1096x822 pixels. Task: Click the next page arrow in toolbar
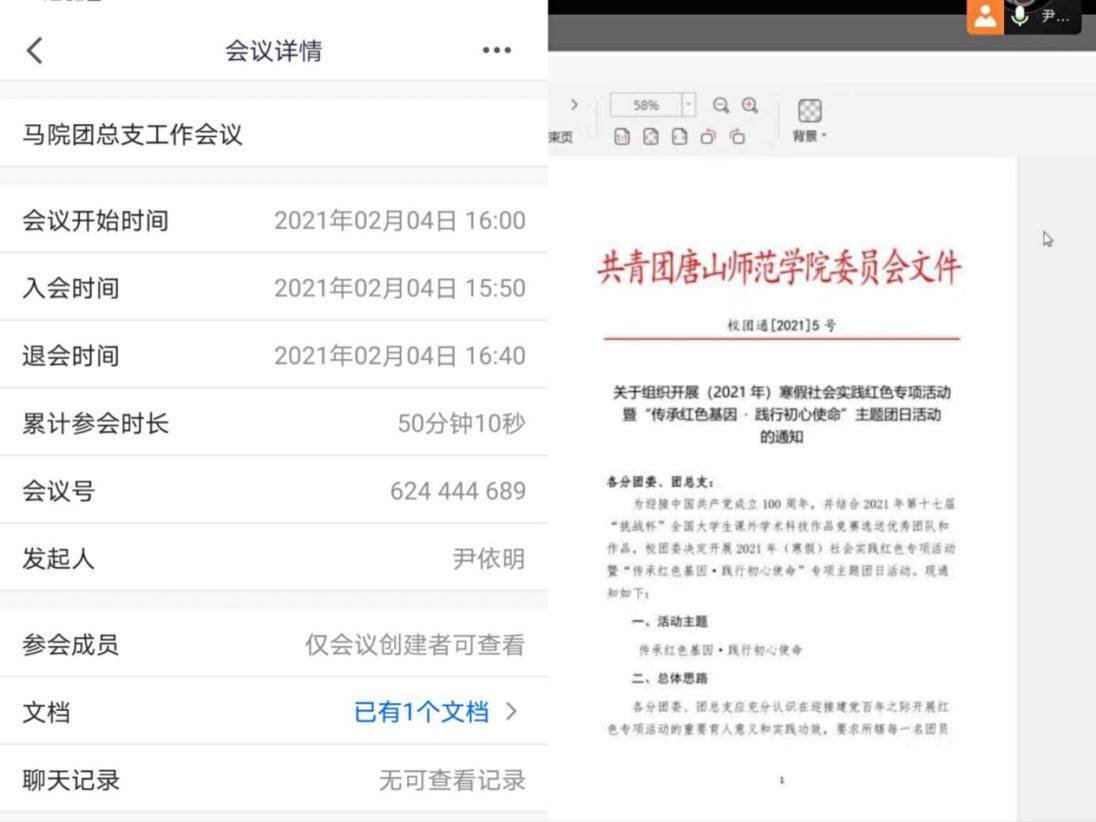574,105
